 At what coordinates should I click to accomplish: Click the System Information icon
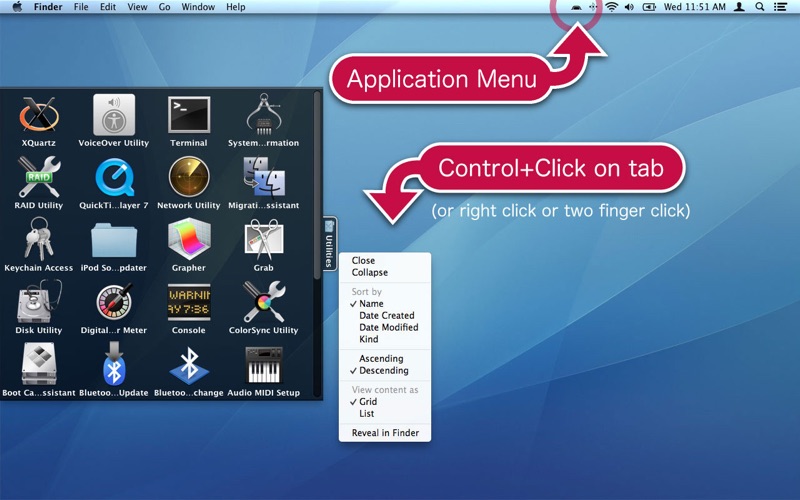pyautogui.click(x=263, y=114)
